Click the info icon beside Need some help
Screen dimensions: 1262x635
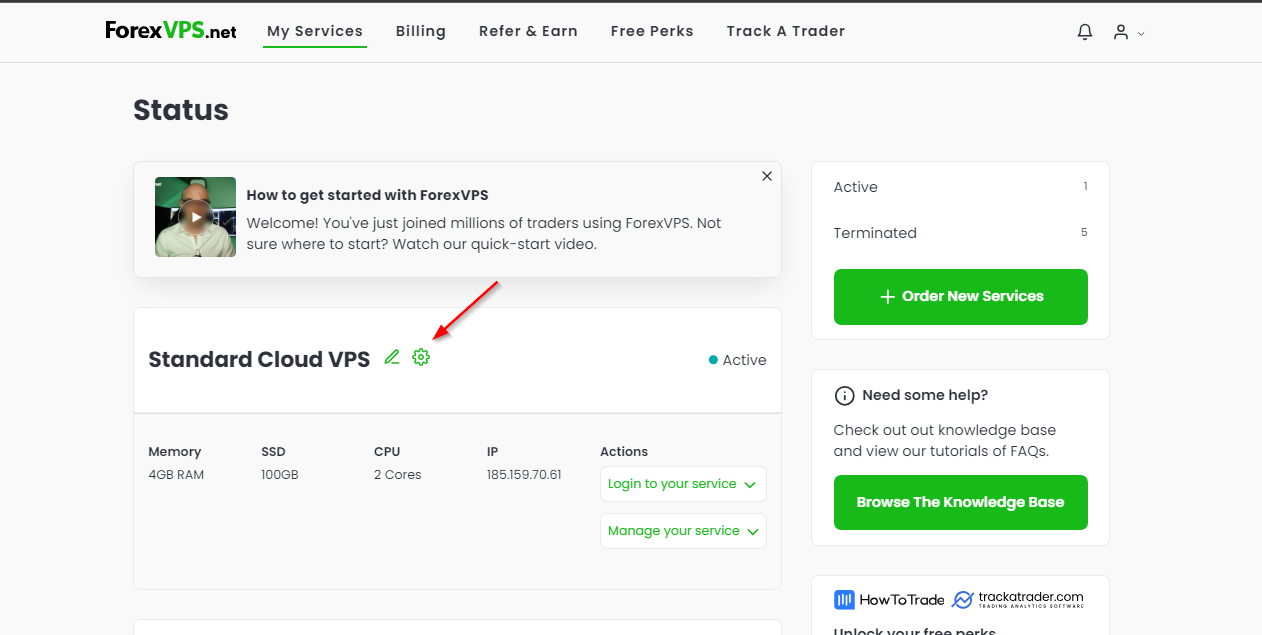(x=844, y=396)
